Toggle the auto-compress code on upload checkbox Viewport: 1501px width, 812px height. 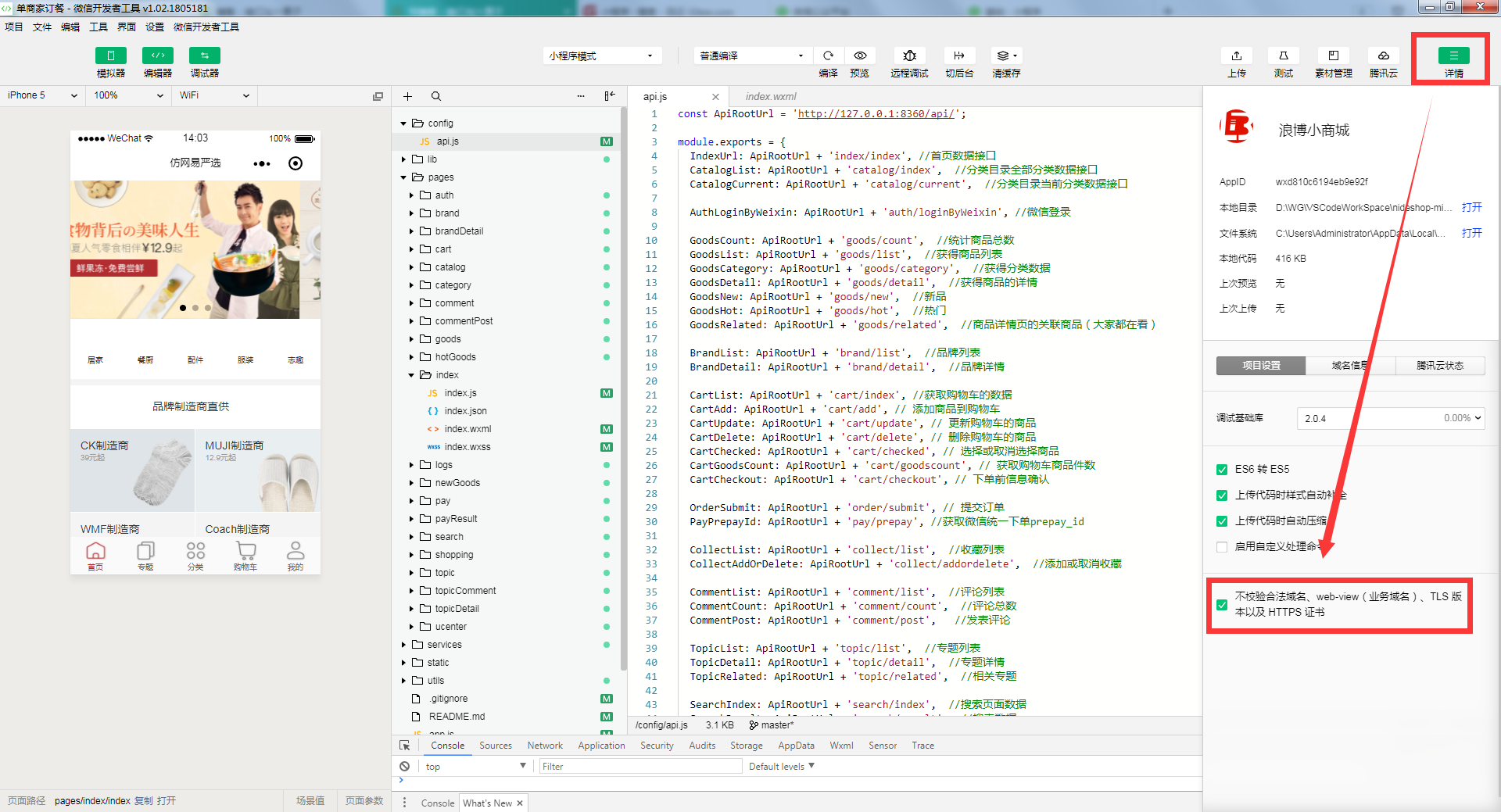[1222, 521]
